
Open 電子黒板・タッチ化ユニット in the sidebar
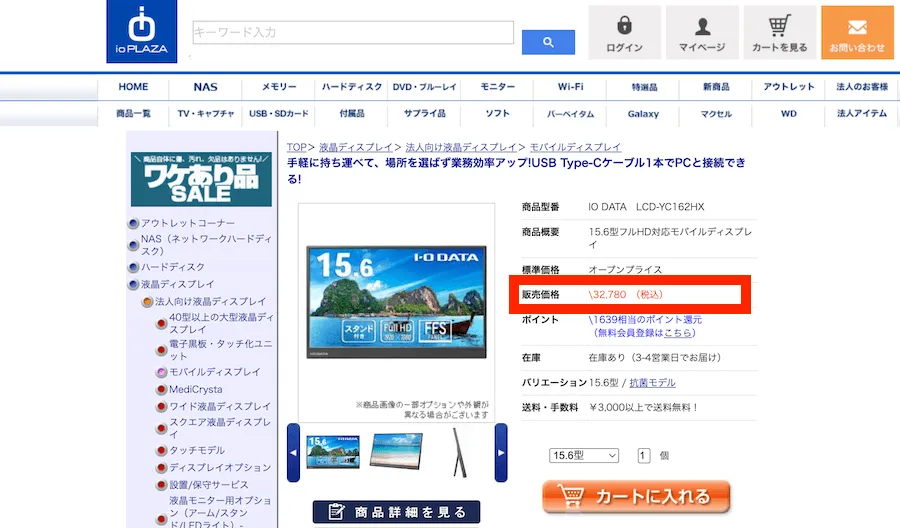tap(220, 350)
